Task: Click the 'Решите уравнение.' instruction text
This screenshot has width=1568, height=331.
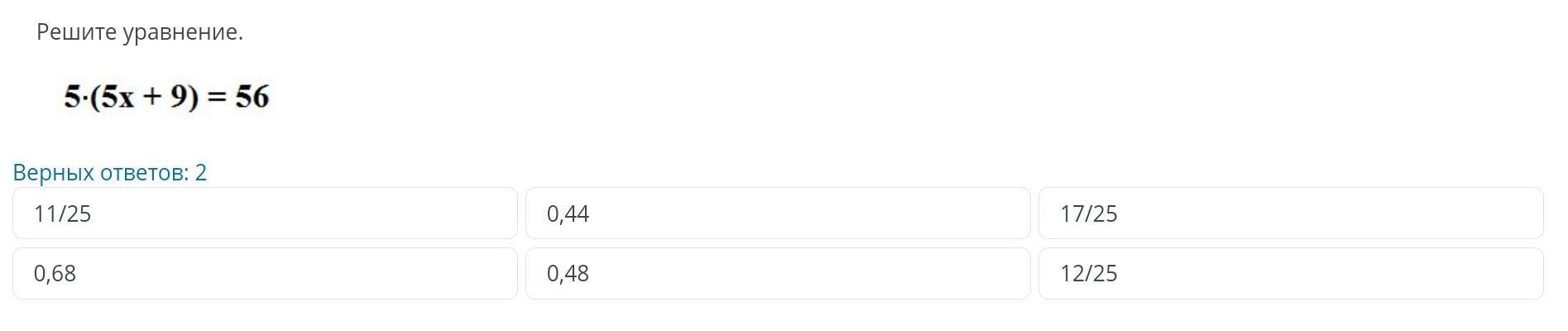Action: click(x=140, y=32)
